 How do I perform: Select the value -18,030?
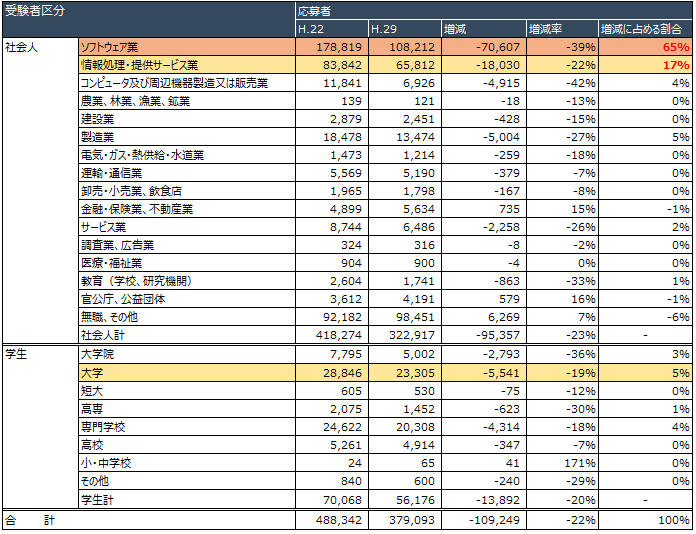coord(498,65)
